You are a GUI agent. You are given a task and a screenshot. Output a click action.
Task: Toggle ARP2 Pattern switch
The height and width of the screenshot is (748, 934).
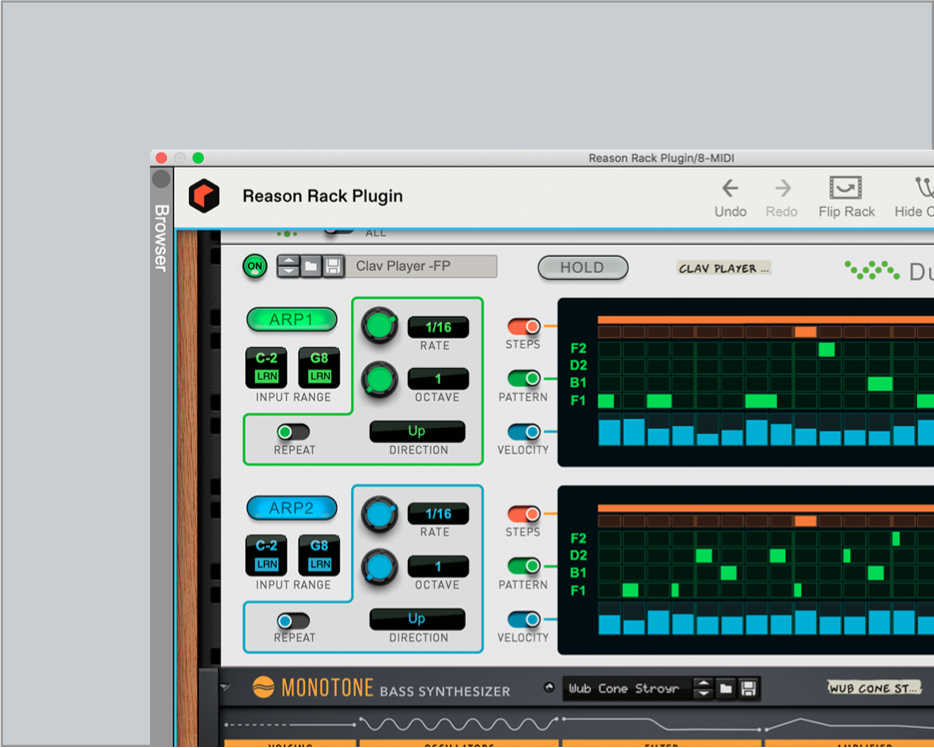tap(524, 565)
